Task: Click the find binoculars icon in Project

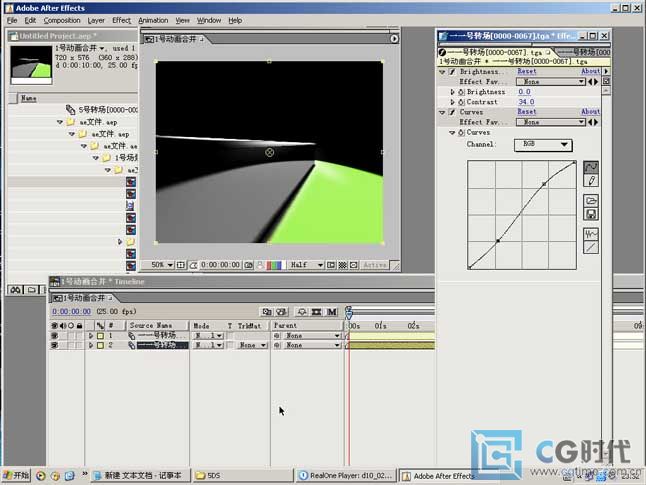Action: coord(16,290)
